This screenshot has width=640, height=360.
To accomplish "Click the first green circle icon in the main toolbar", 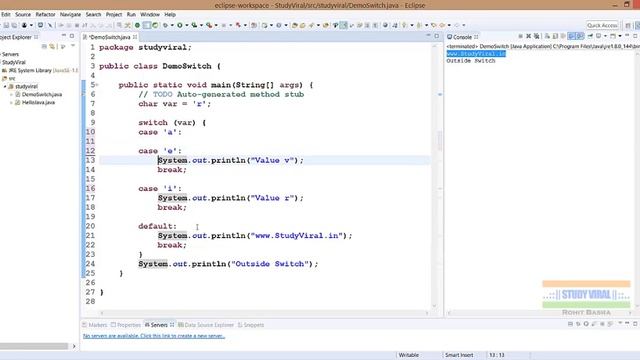I will [138, 25].
